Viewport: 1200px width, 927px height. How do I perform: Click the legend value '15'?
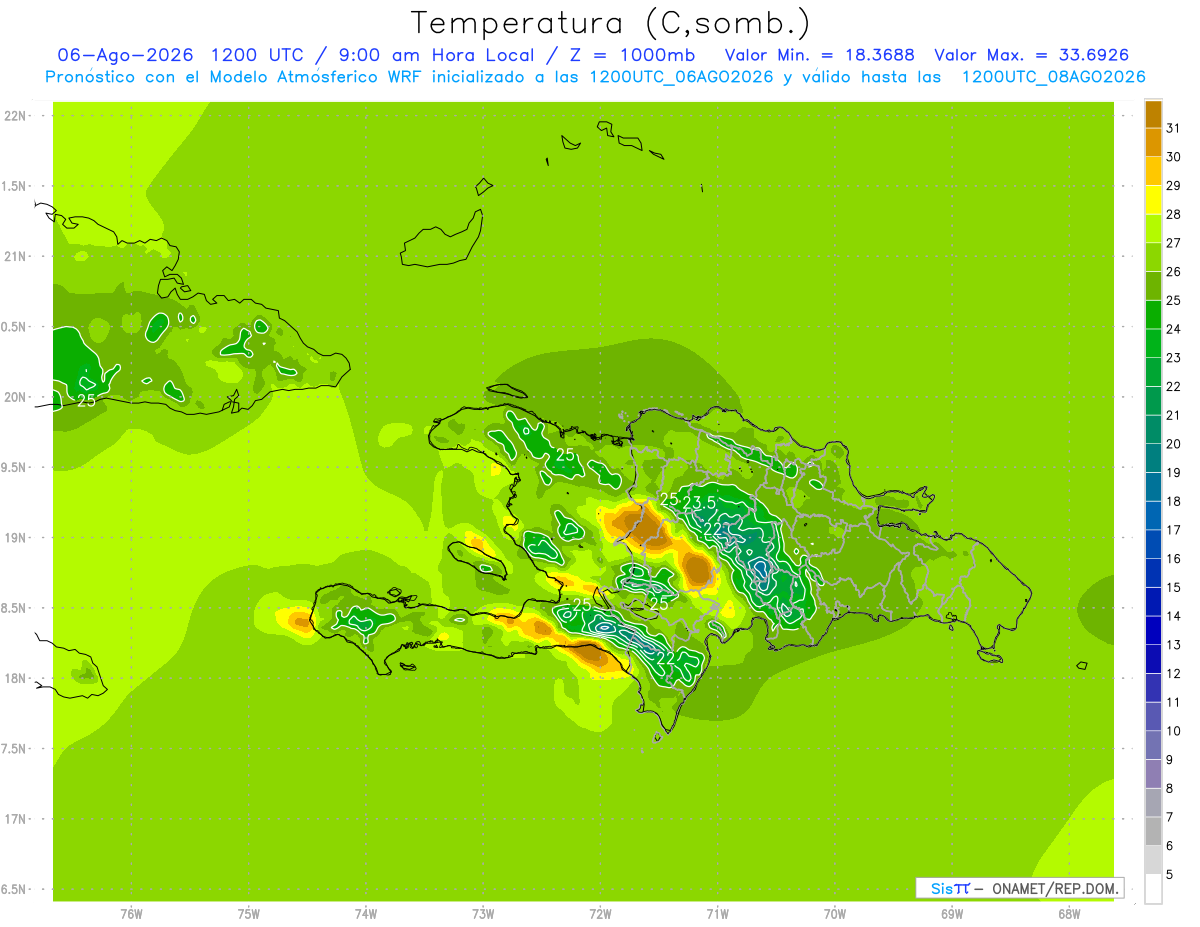[1173, 587]
